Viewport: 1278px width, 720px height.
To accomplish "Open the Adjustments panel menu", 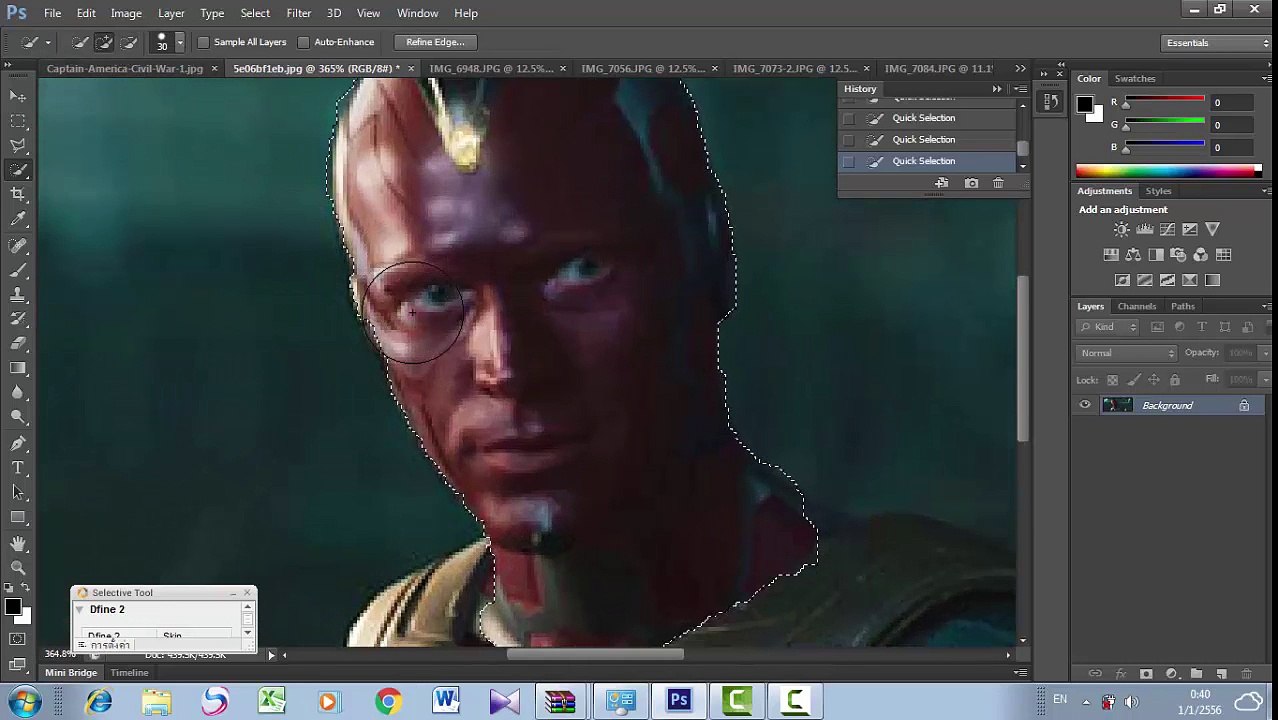I will pyautogui.click(x=1267, y=191).
